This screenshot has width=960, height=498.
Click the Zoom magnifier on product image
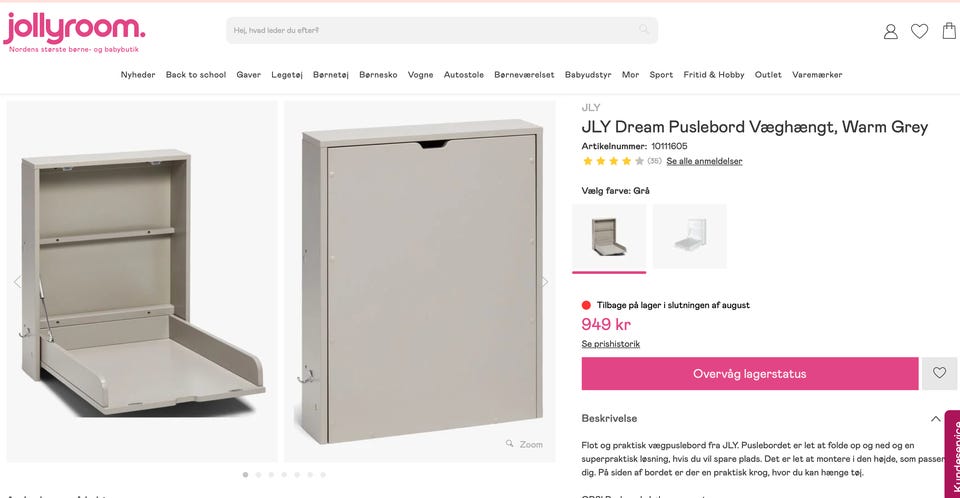click(524, 444)
